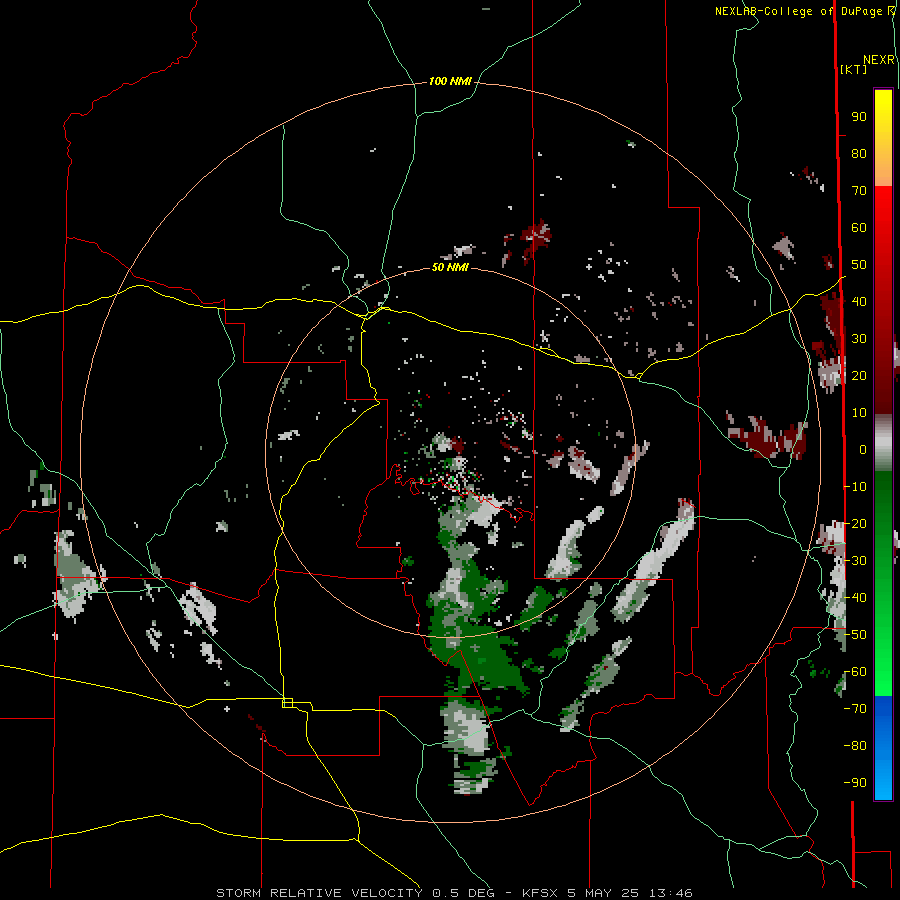The height and width of the screenshot is (900, 900).
Task: Select the "5 MAY 25" date text
Action: point(603,893)
